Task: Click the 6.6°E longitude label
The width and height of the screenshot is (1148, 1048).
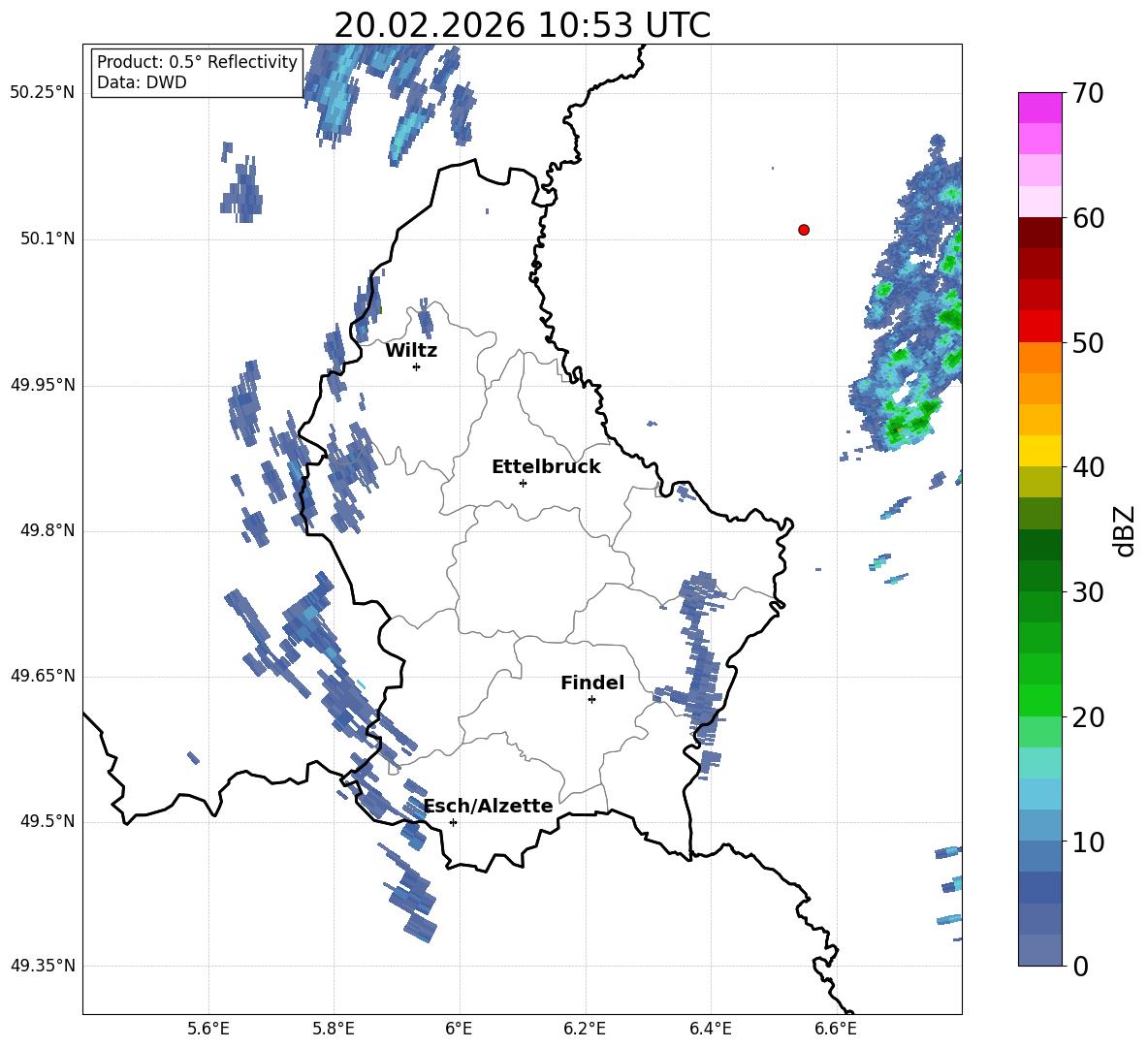Action: 836,1029
